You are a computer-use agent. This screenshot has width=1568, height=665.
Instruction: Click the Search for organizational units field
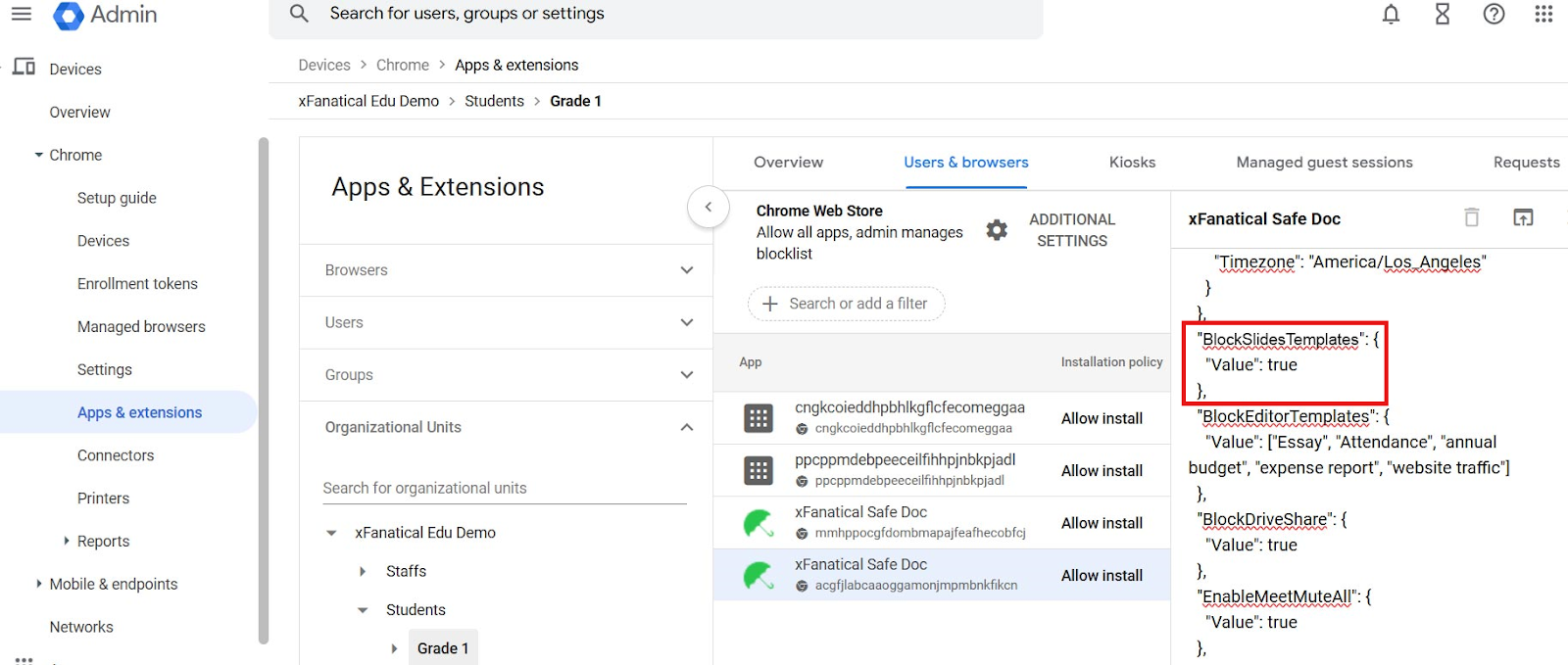click(505, 488)
